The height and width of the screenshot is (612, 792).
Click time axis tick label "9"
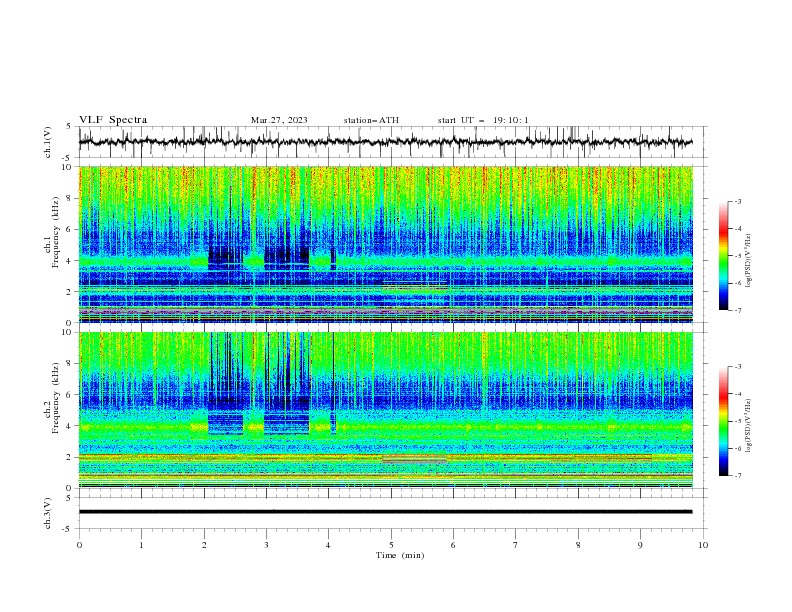pos(640,545)
